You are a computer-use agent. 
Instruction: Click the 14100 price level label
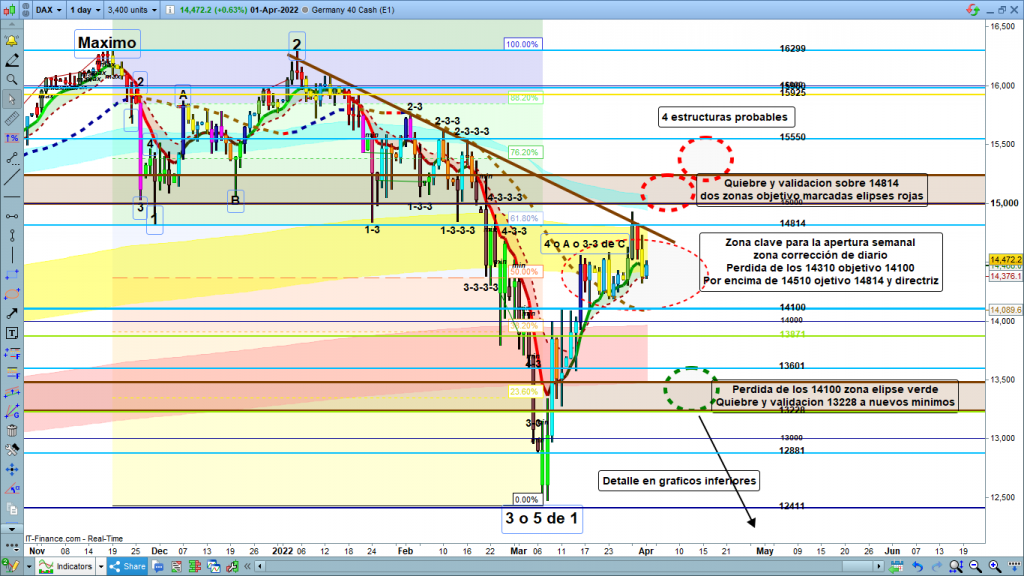[792, 307]
